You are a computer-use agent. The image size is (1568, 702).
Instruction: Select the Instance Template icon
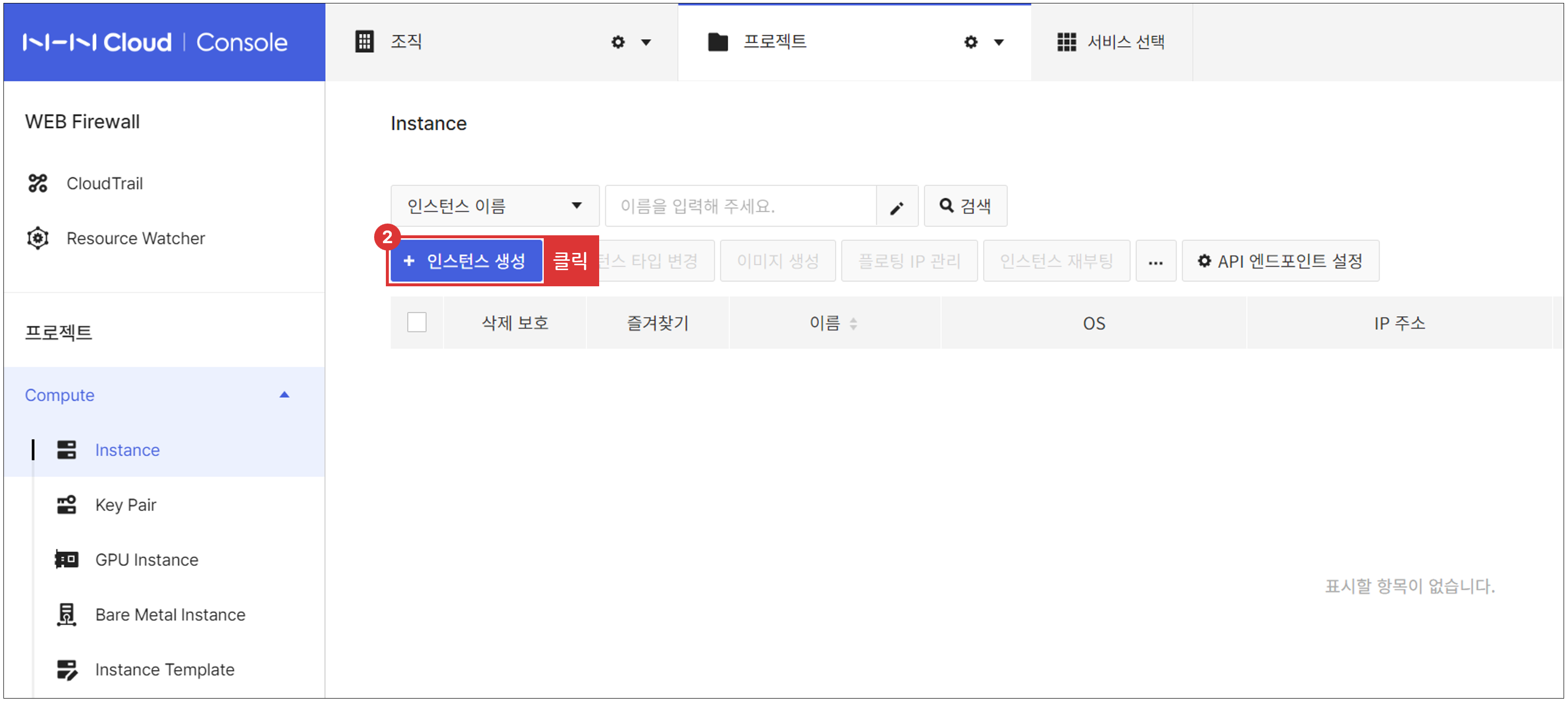click(67, 669)
